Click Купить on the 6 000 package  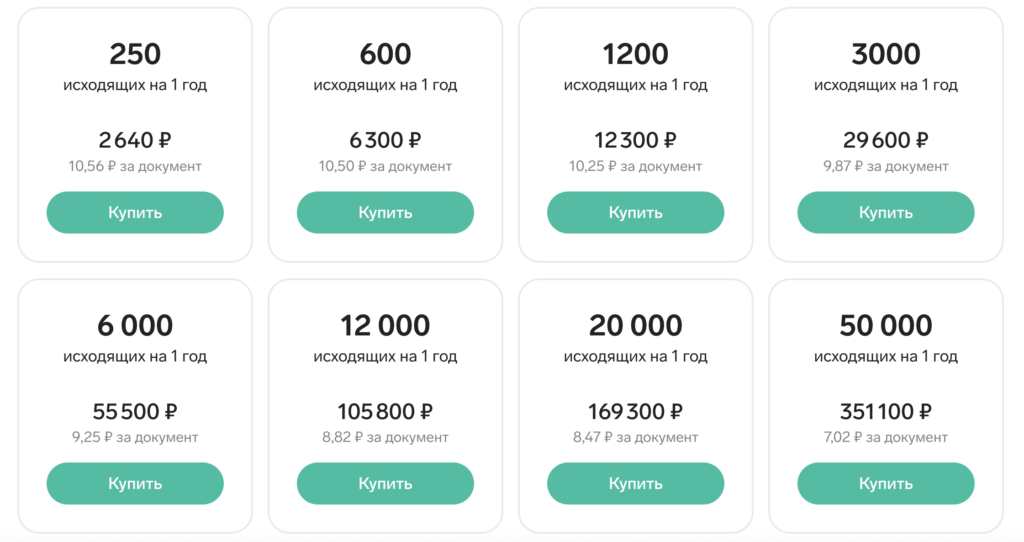click(x=135, y=483)
